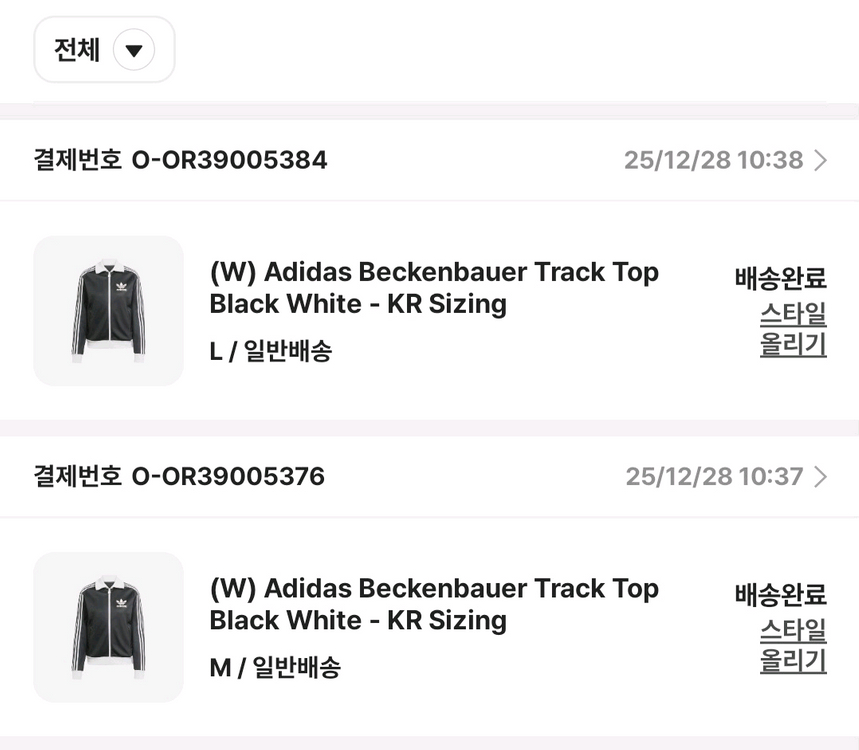The image size is (859, 750).
Task: Expand order details chevron next to 10:38
Action: pos(821,160)
